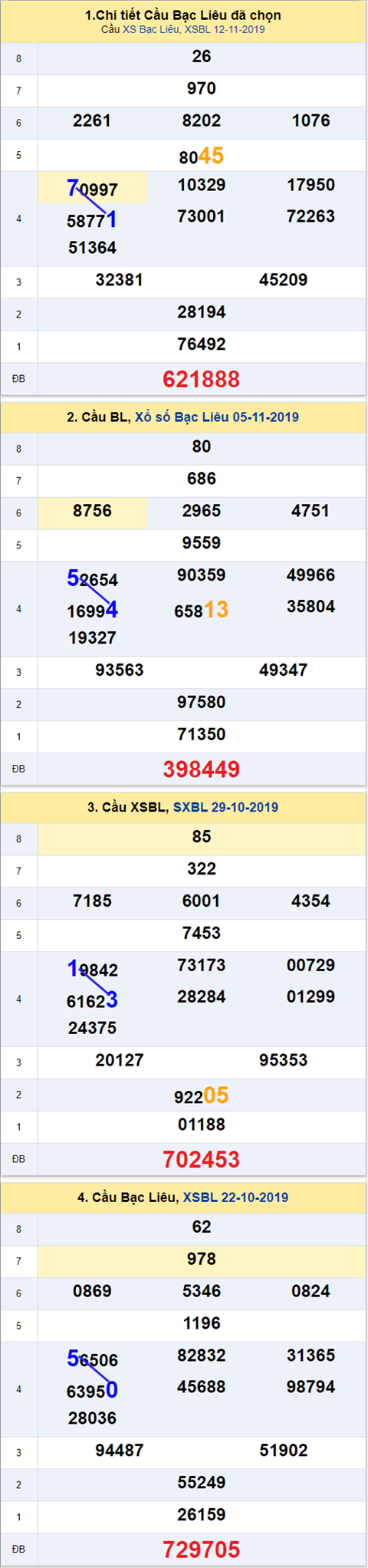
Task: Open the 'XSBL 22-10-2019' link
Action: pos(235,1197)
